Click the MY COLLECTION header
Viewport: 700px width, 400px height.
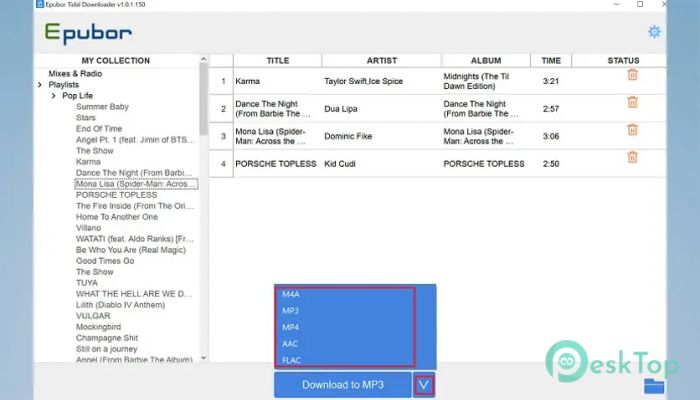click(x=116, y=60)
